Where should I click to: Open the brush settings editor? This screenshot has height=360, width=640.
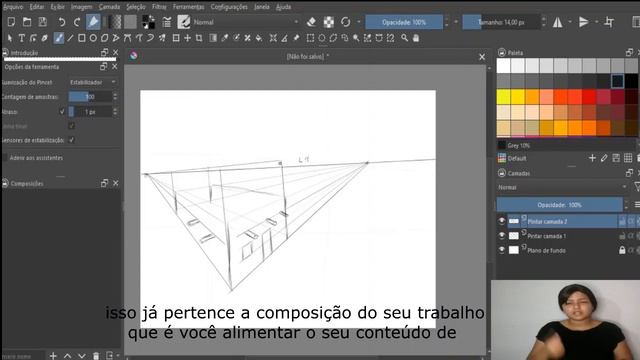(x=167, y=22)
